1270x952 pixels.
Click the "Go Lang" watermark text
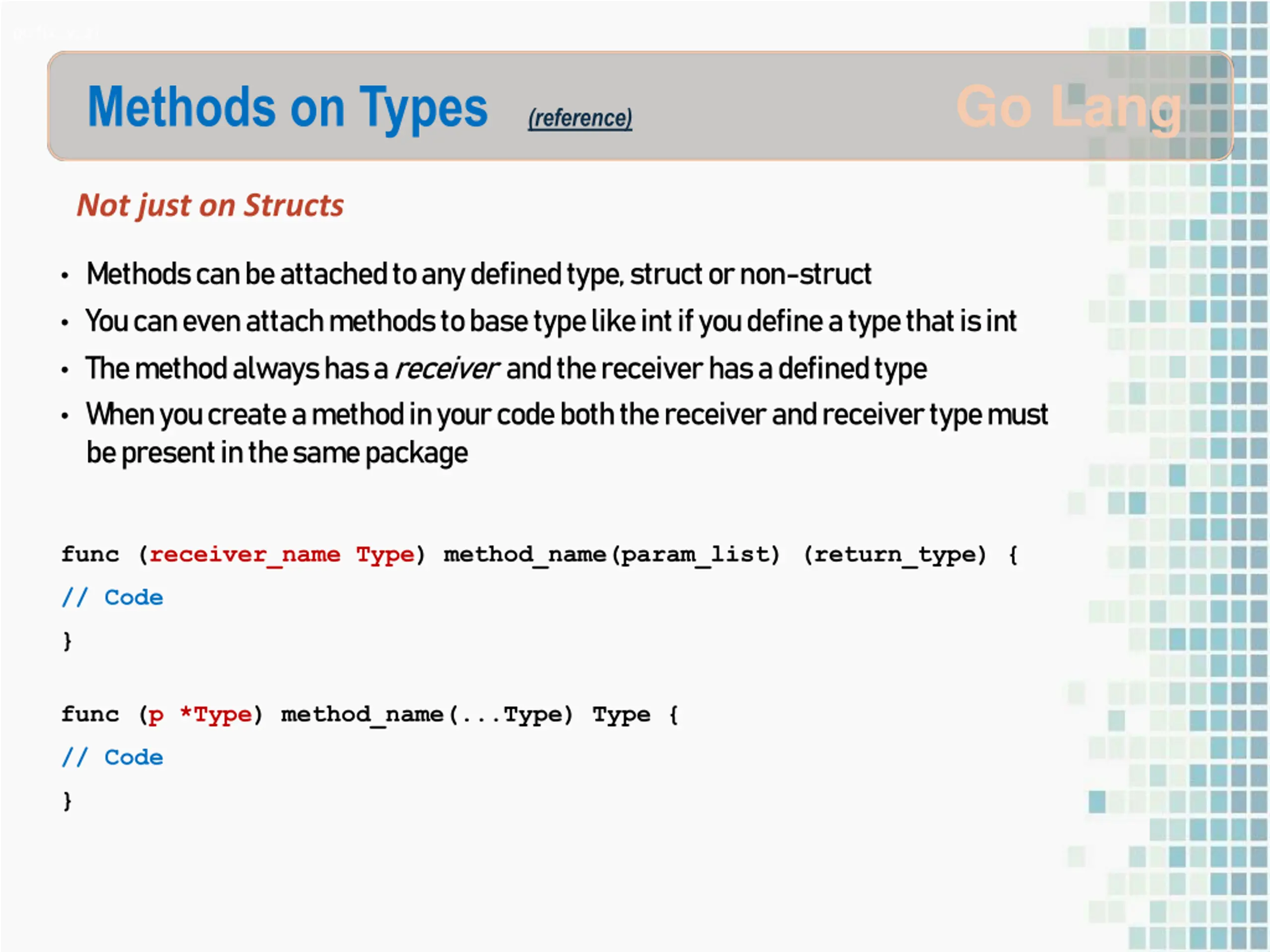click(x=1069, y=108)
